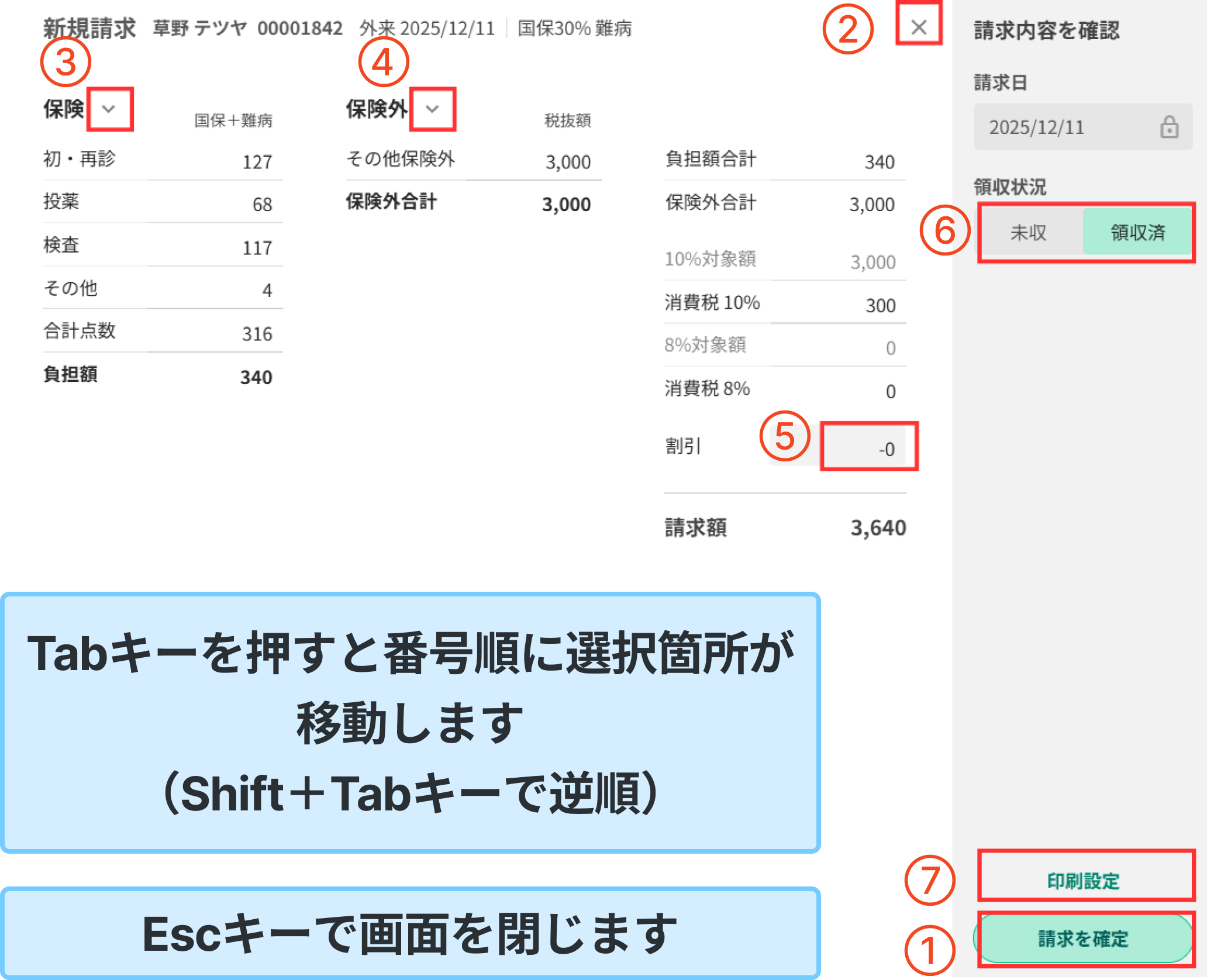1207x980 pixels.
Task: Select 領収済 payment status
Action: pos(1137,233)
